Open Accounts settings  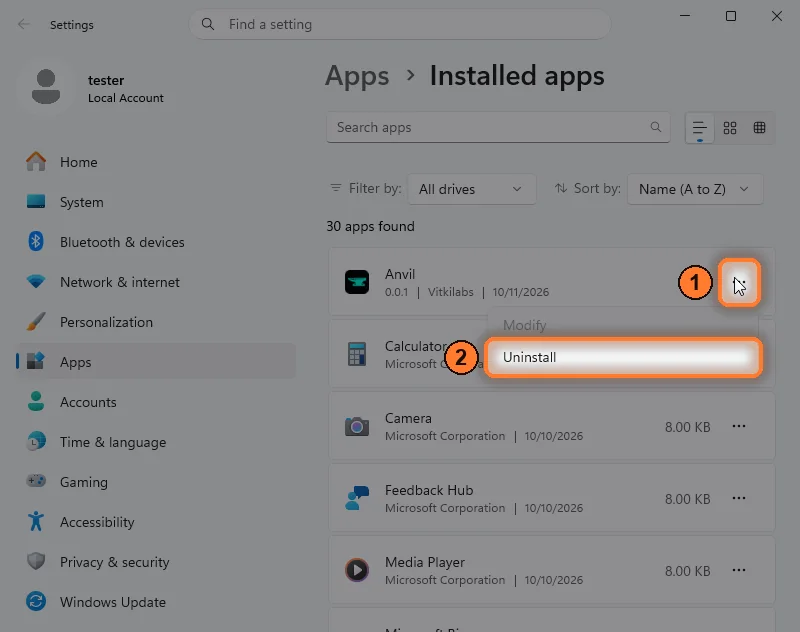tap(156, 402)
